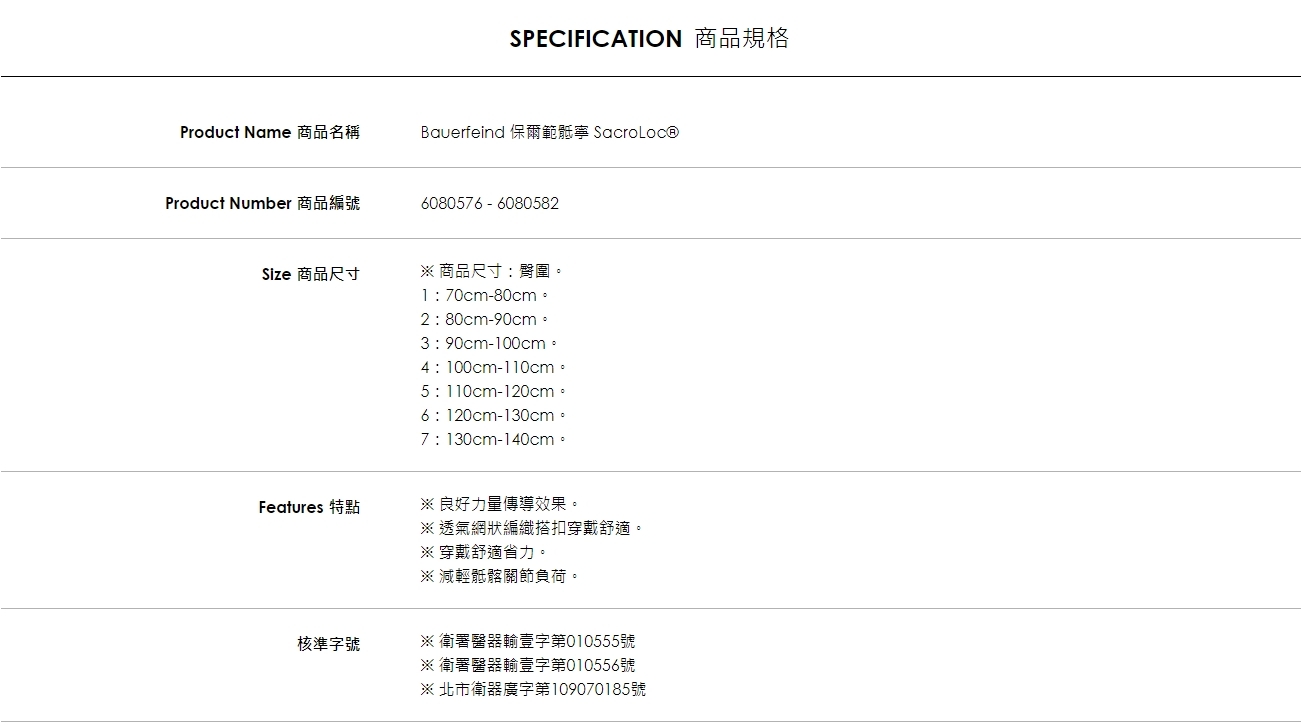The image size is (1303, 726).
Task: Select size 6: 120cm-130cm line
Action: (x=493, y=416)
